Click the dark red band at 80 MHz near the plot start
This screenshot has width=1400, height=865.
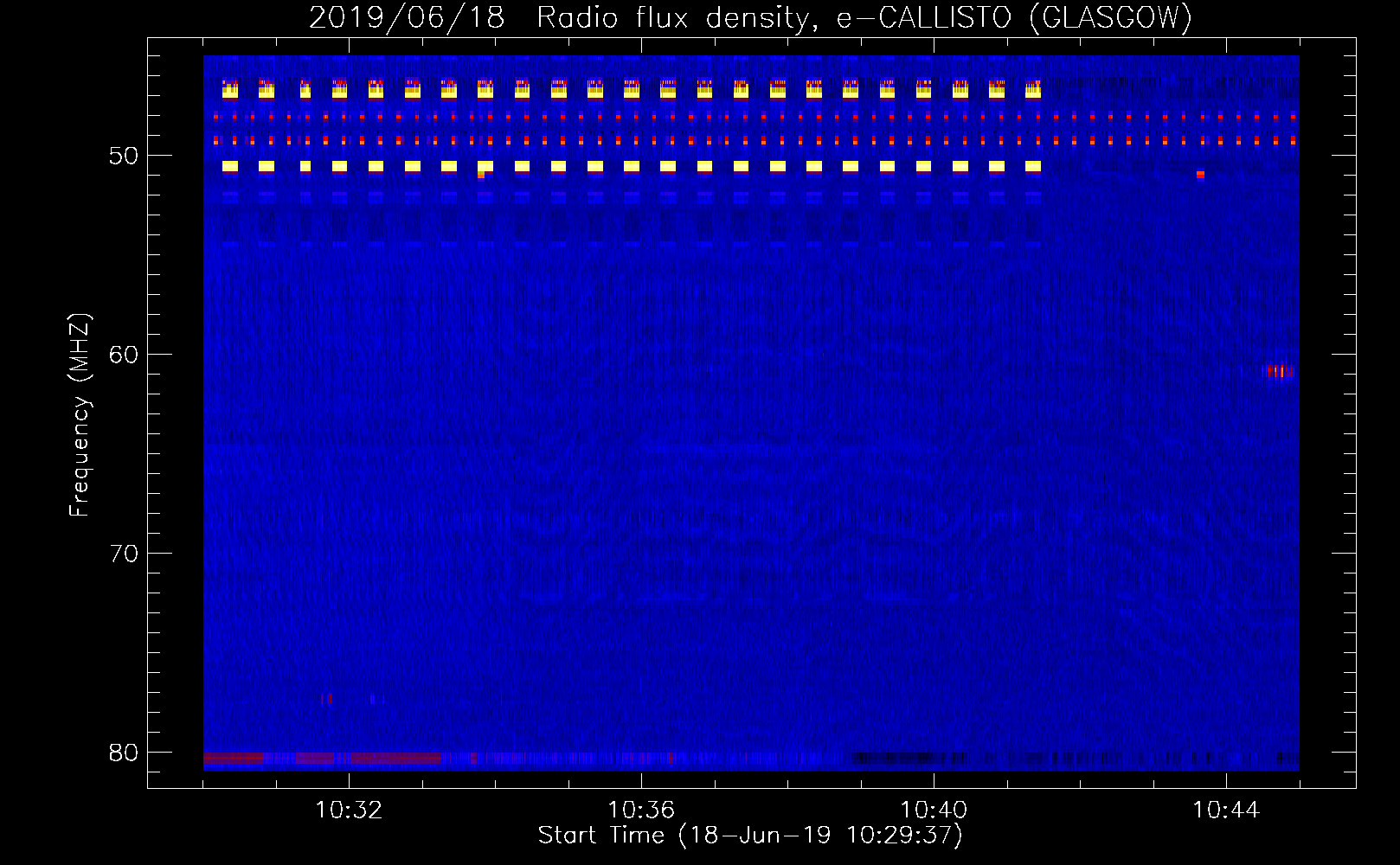point(234,759)
